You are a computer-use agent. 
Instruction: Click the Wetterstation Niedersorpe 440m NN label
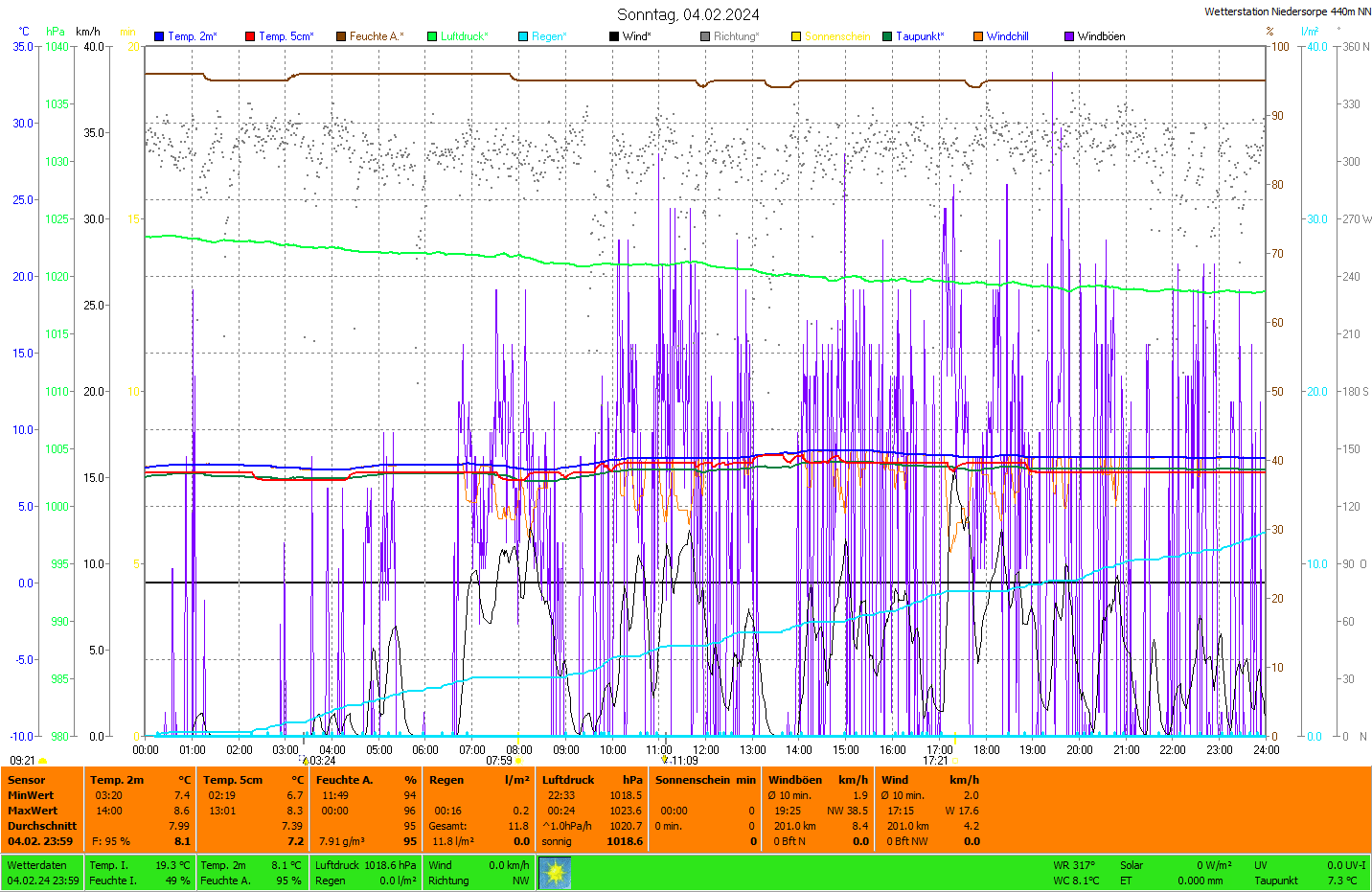pyautogui.click(x=1287, y=11)
